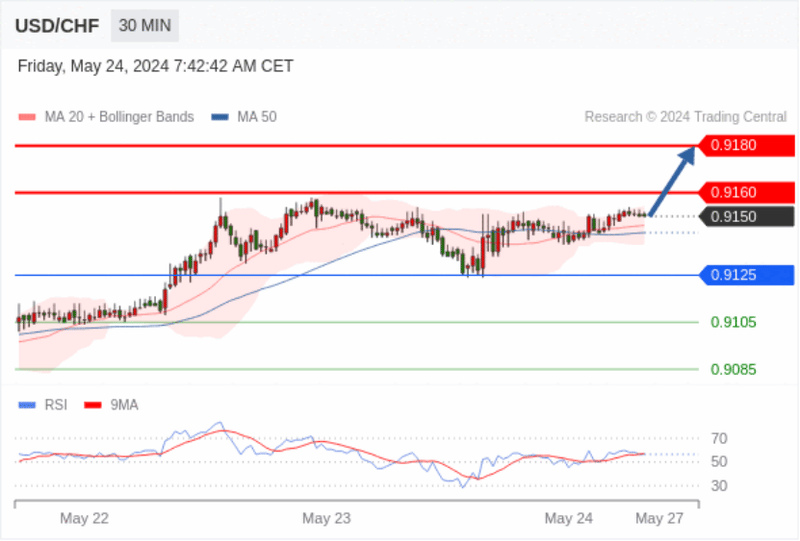
Task: Select the blue 0.9125 pivot price tag
Action: pos(746,275)
